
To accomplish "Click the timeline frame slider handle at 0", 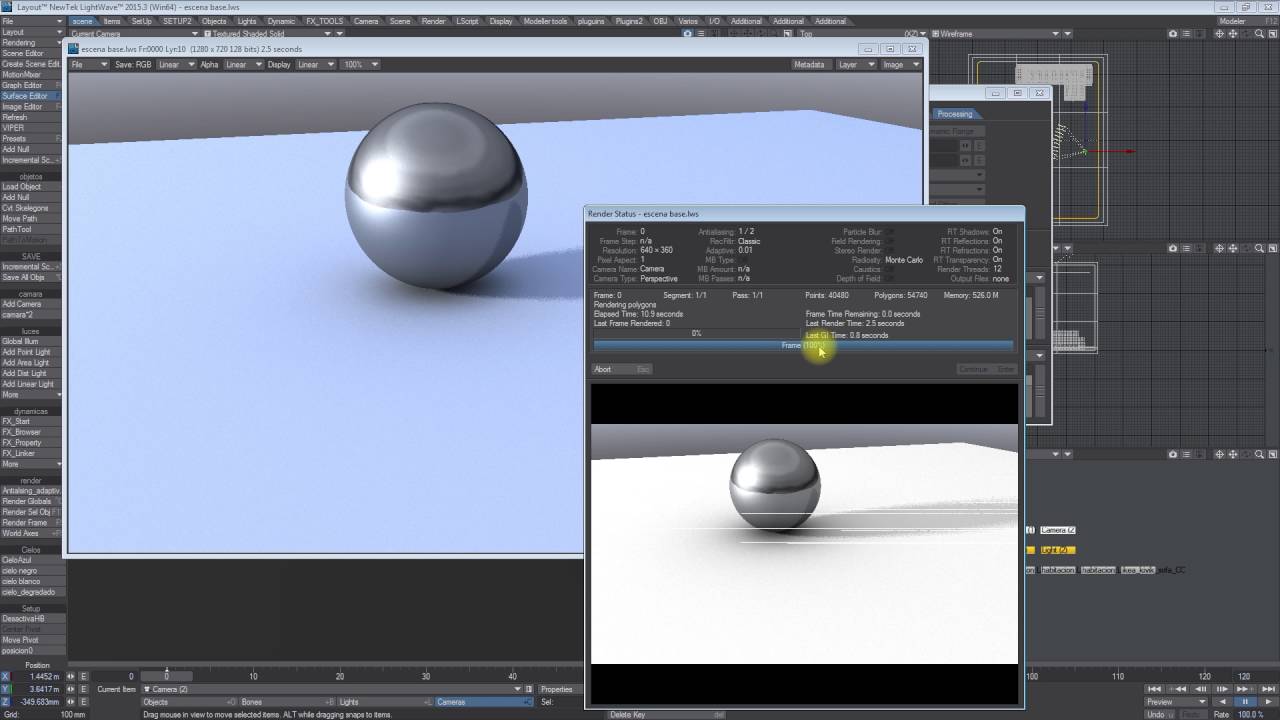I will pos(167,677).
